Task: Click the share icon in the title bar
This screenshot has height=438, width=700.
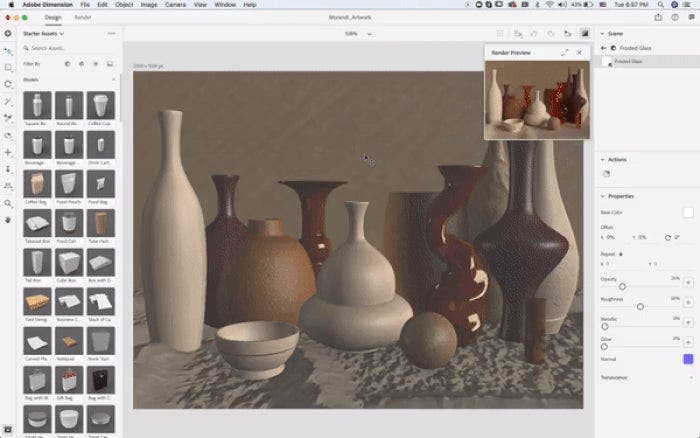Action: coord(658,17)
